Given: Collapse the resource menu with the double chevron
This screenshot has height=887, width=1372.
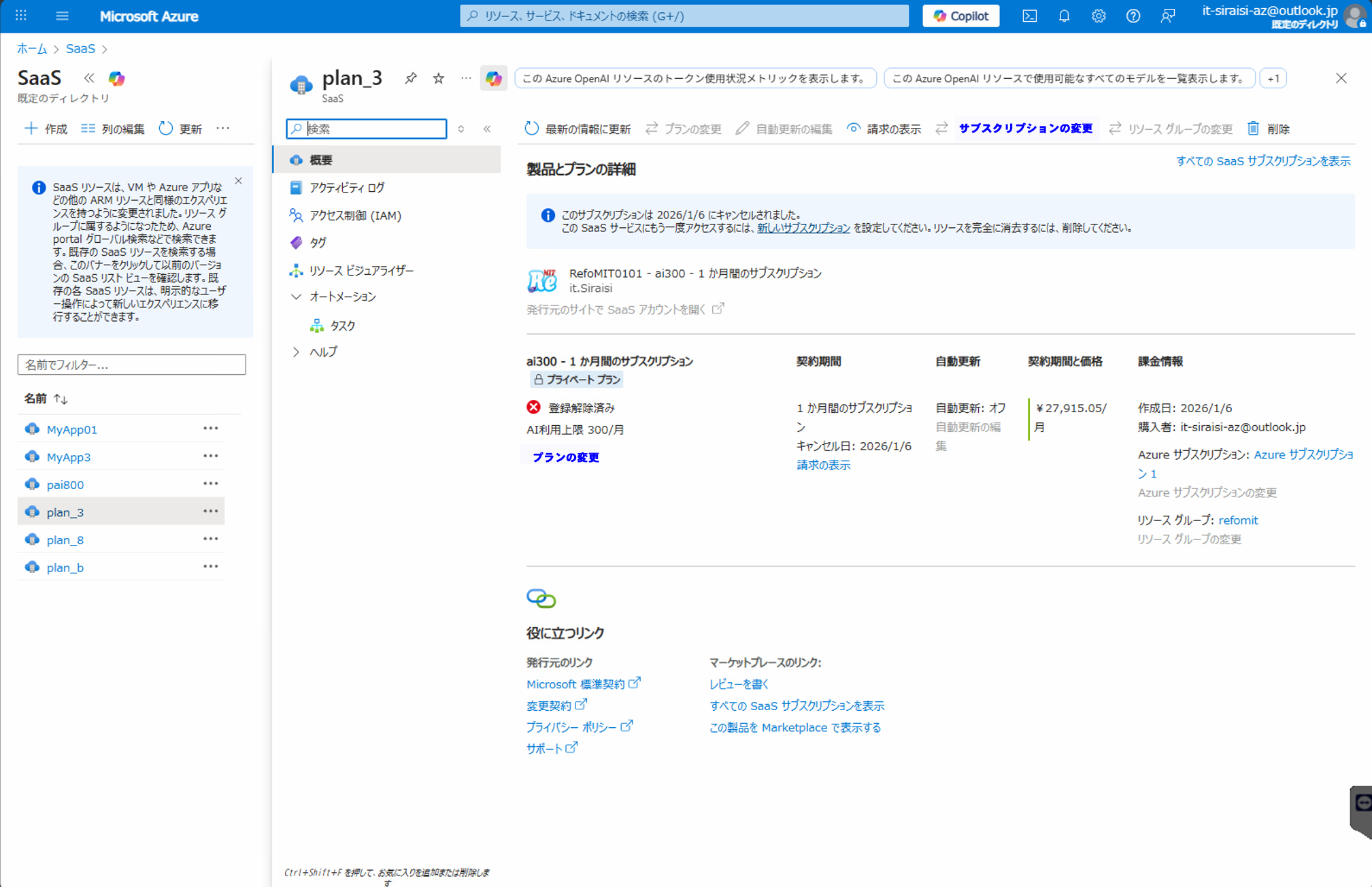Looking at the screenshot, I should click(487, 129).
